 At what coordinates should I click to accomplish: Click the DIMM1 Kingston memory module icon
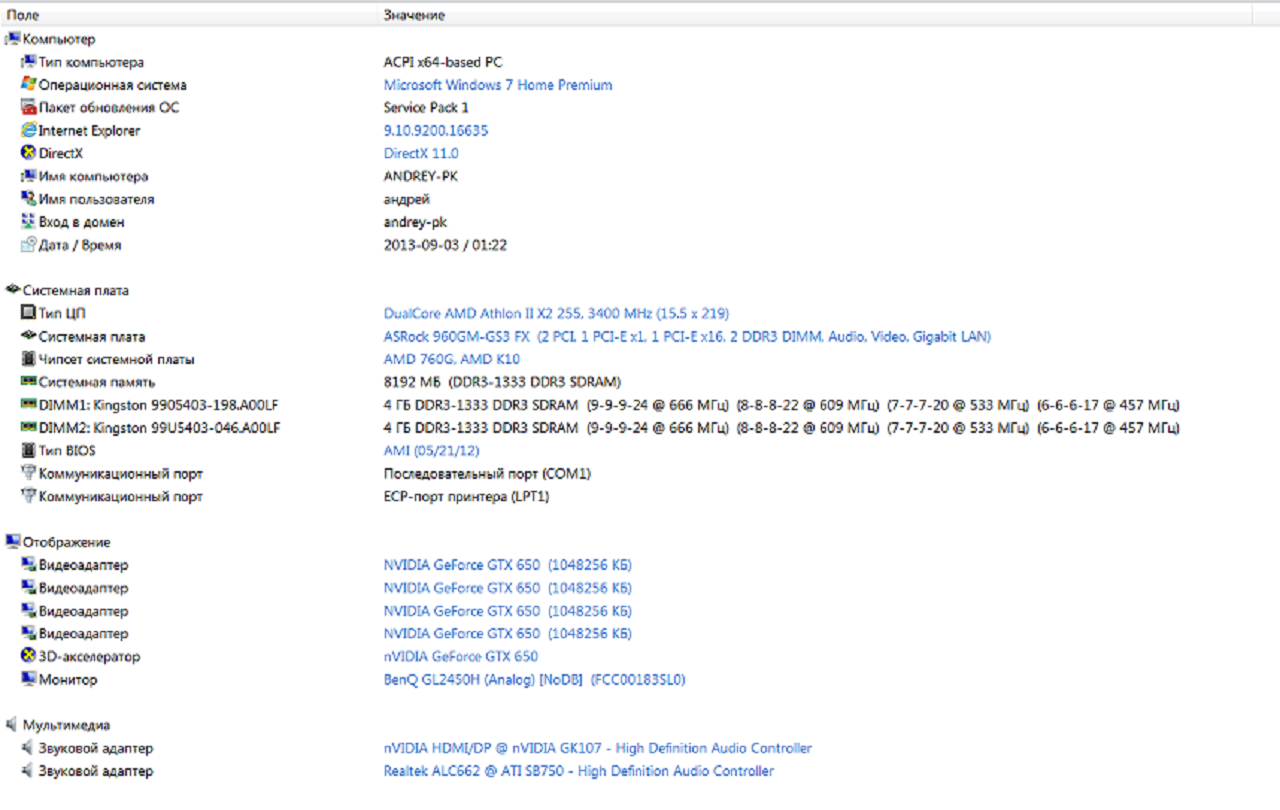click(x=28, y=405)
